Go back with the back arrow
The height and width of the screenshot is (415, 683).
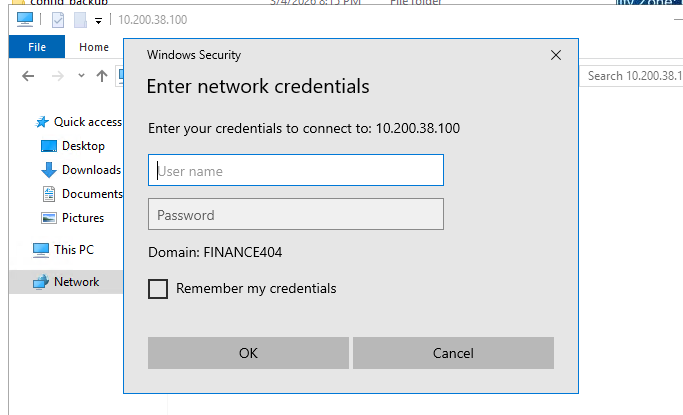pos(29,76)
